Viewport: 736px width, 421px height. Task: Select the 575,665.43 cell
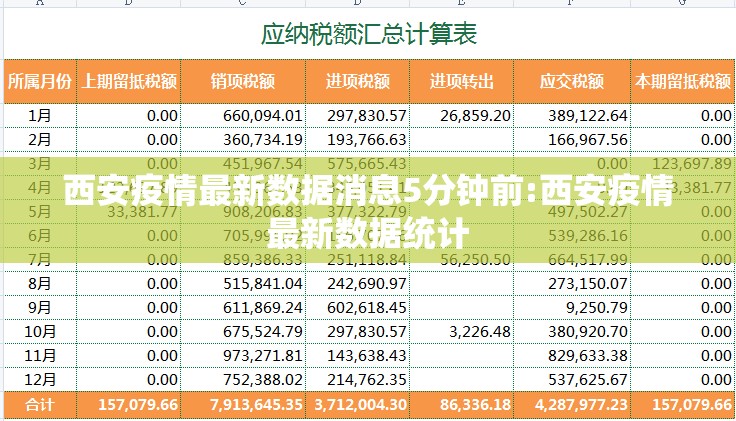358,163
